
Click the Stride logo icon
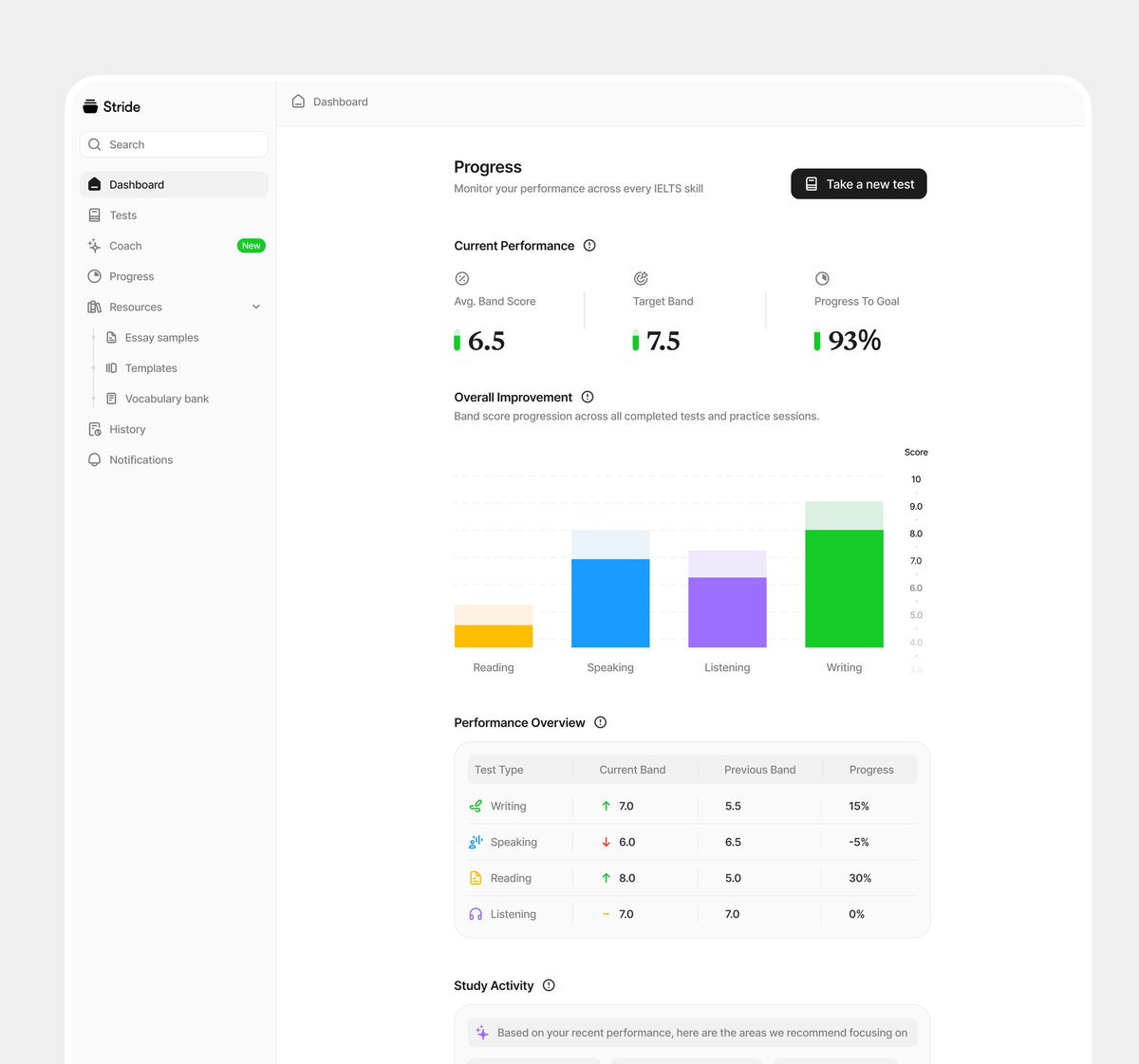tap(90, 106)
